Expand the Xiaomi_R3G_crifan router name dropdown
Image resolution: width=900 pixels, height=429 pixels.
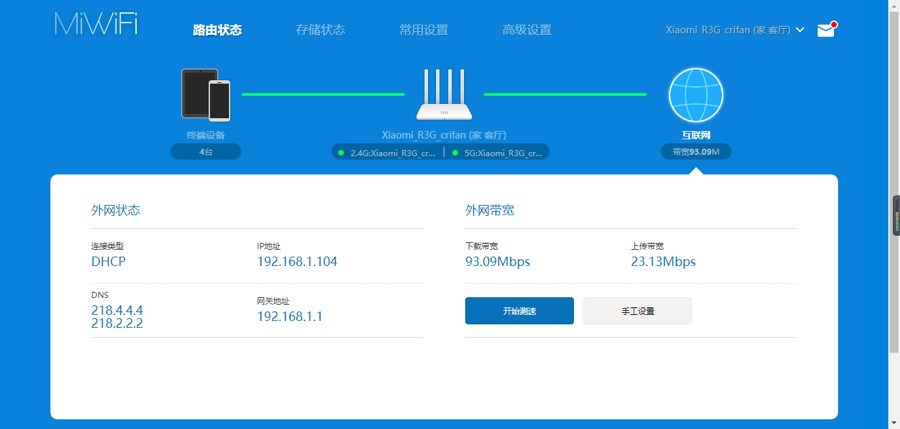tap(735, 30)
